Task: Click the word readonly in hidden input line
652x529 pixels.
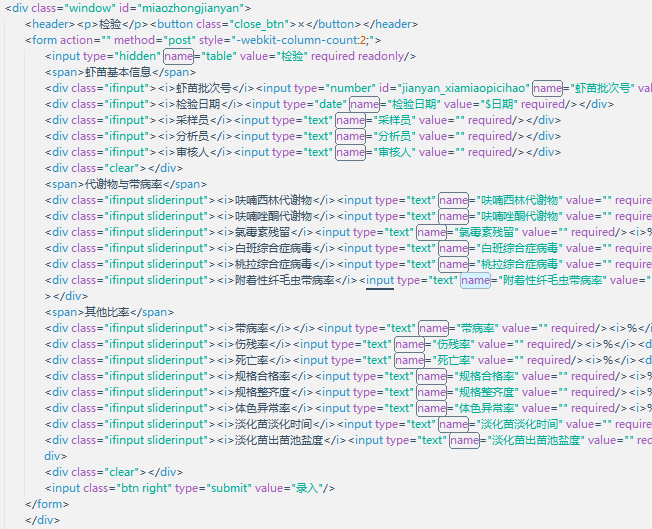Action: click(381, 56)
